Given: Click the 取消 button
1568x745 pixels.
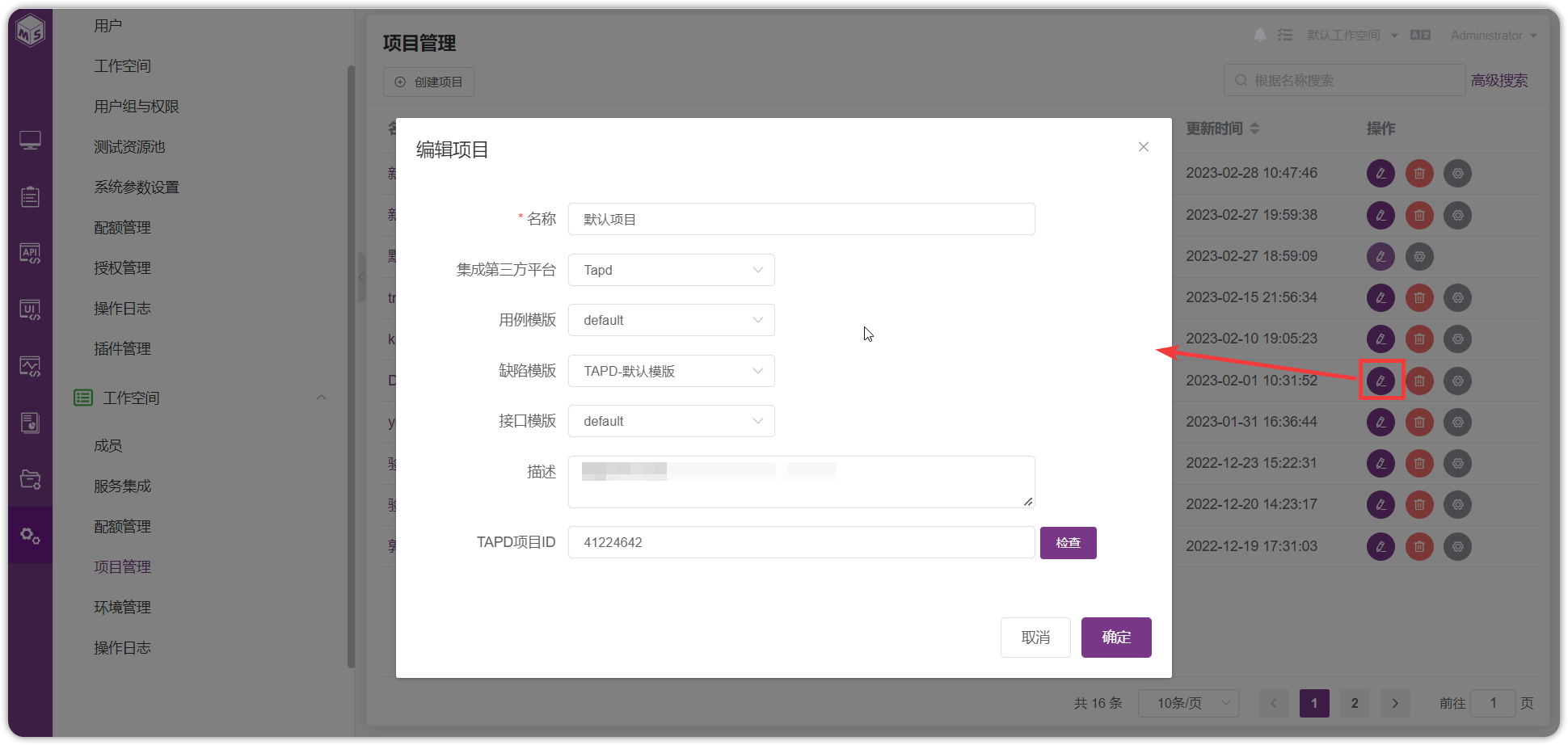Looking at the screenshot, I should [x=1035, y=638].
